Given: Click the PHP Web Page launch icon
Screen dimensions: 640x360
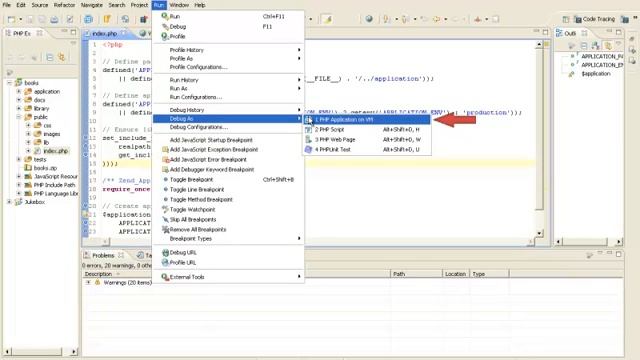Looking at the screenshot, I should pyautogui.click(x=309, y=140).
